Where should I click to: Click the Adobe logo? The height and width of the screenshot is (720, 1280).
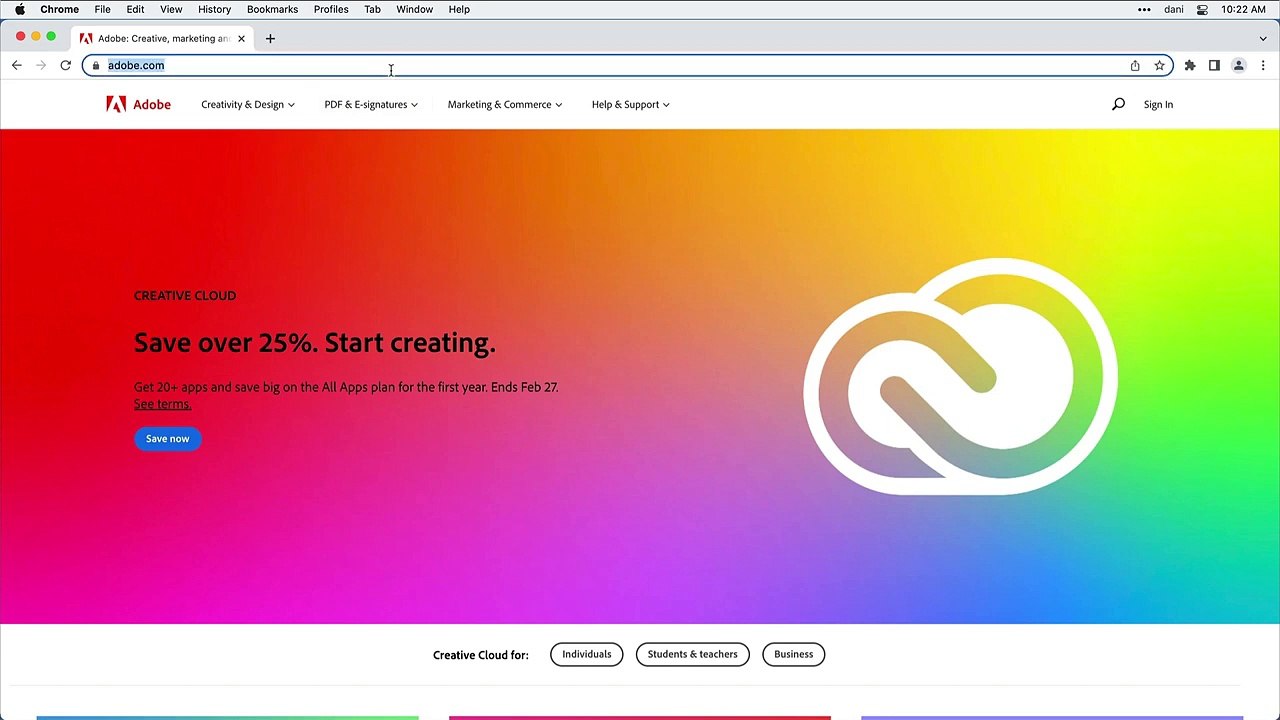coord(138,104)
